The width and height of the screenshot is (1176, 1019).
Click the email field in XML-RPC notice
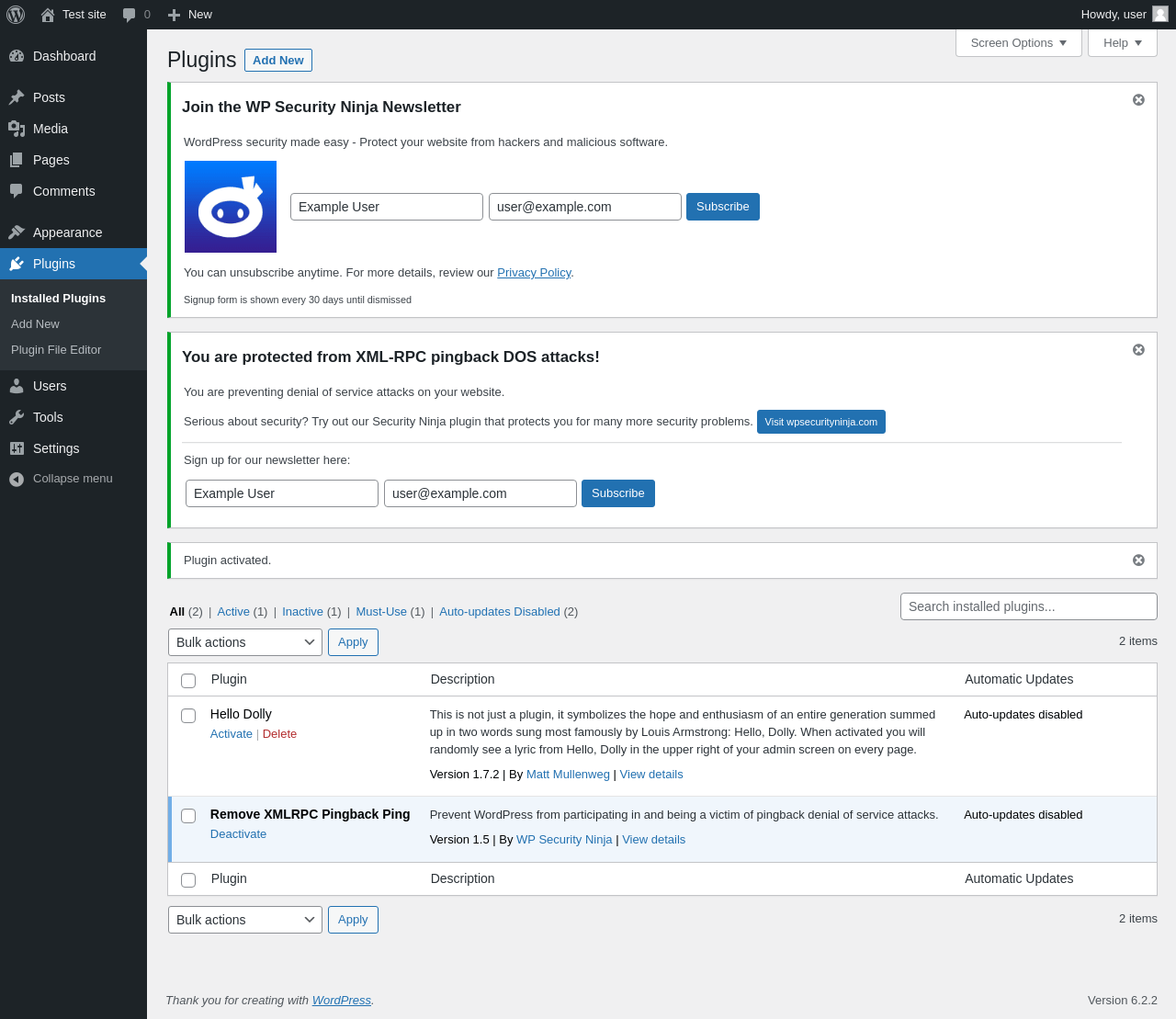click(481, 493)
